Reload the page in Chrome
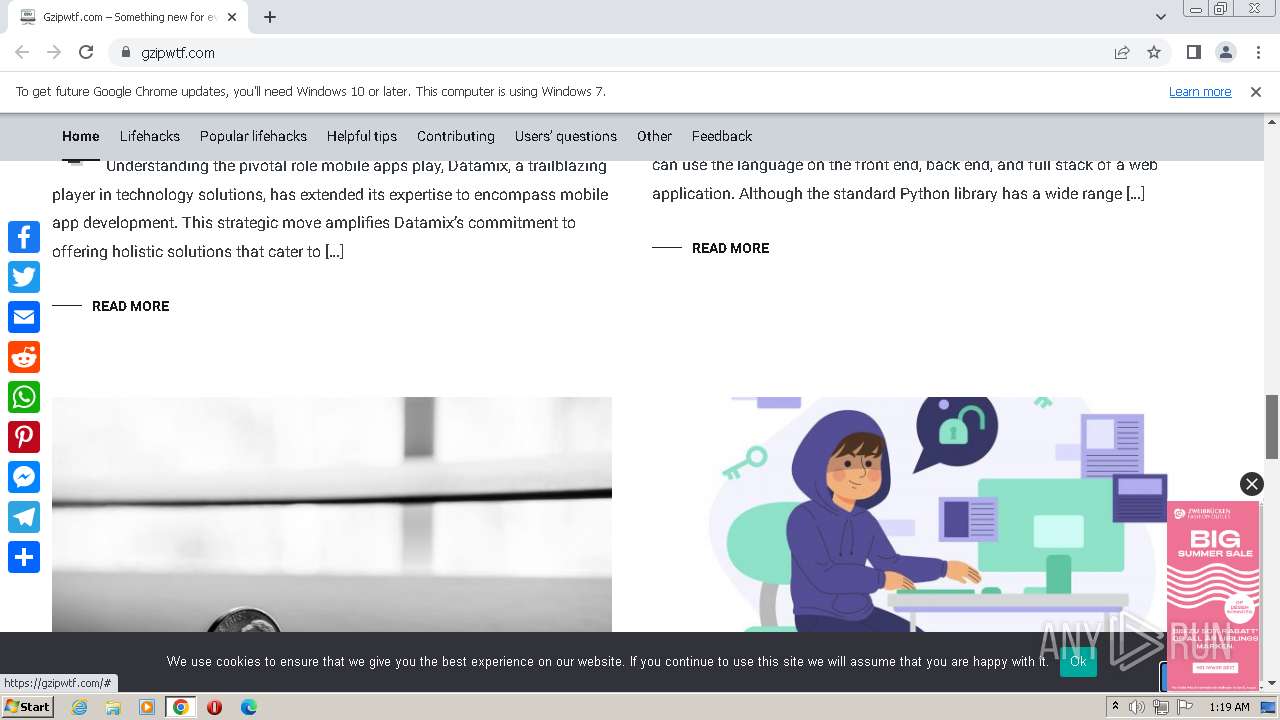 [86, 52]
